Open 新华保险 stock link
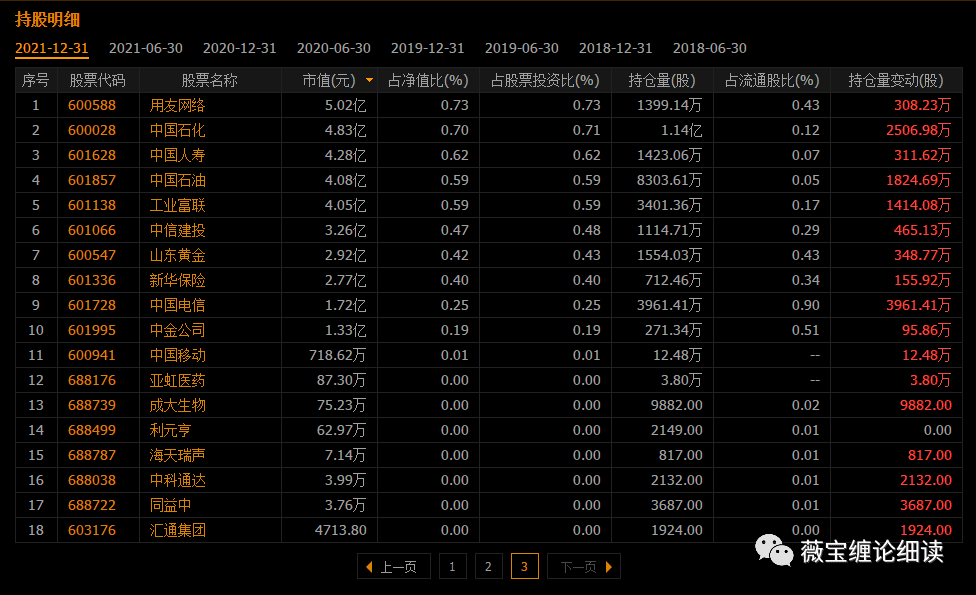Screen dimensions: 976x595 [x=177, y=280]
